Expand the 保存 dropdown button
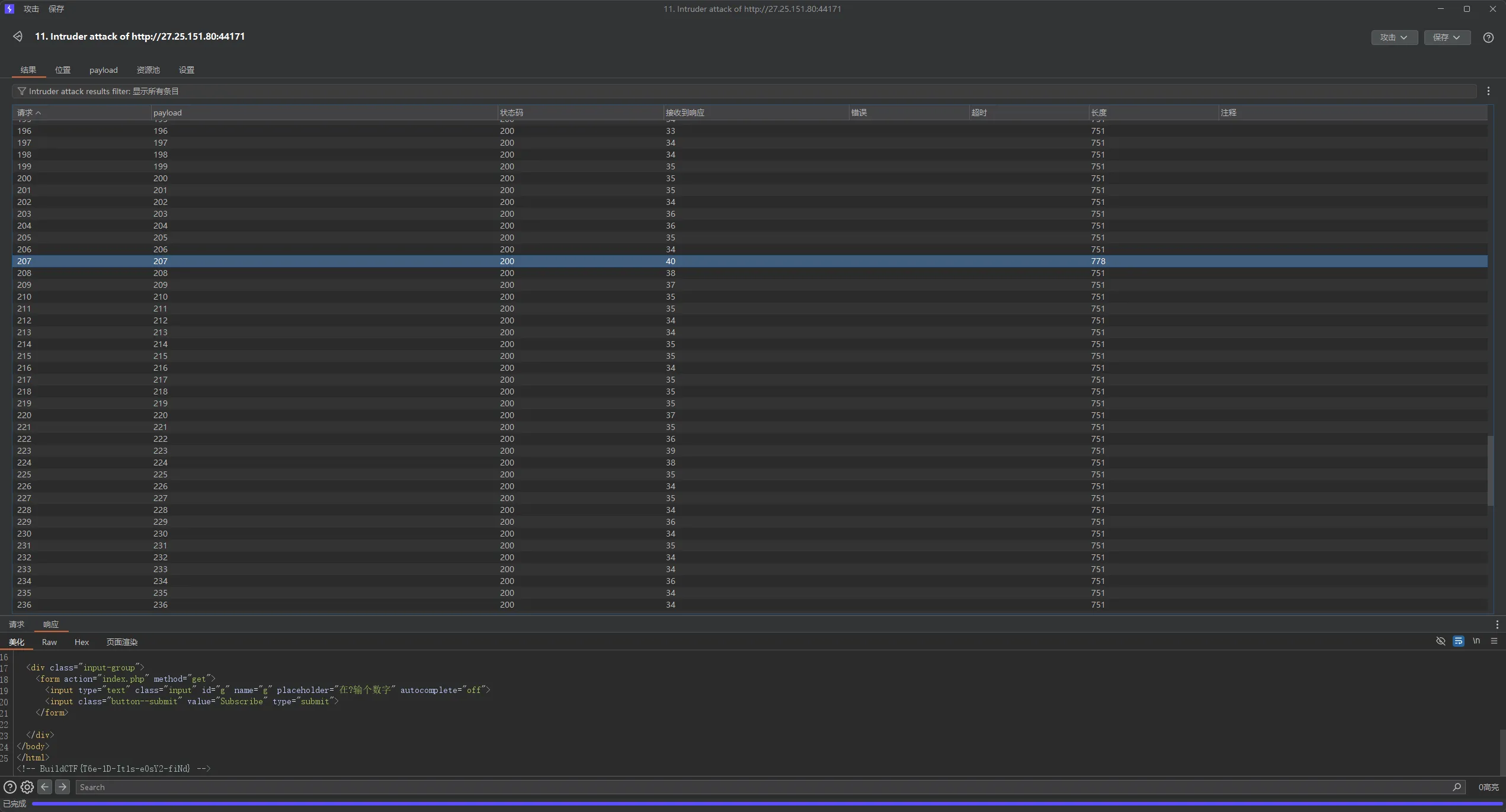The image size is (1506, 812). pos(1447,37)
